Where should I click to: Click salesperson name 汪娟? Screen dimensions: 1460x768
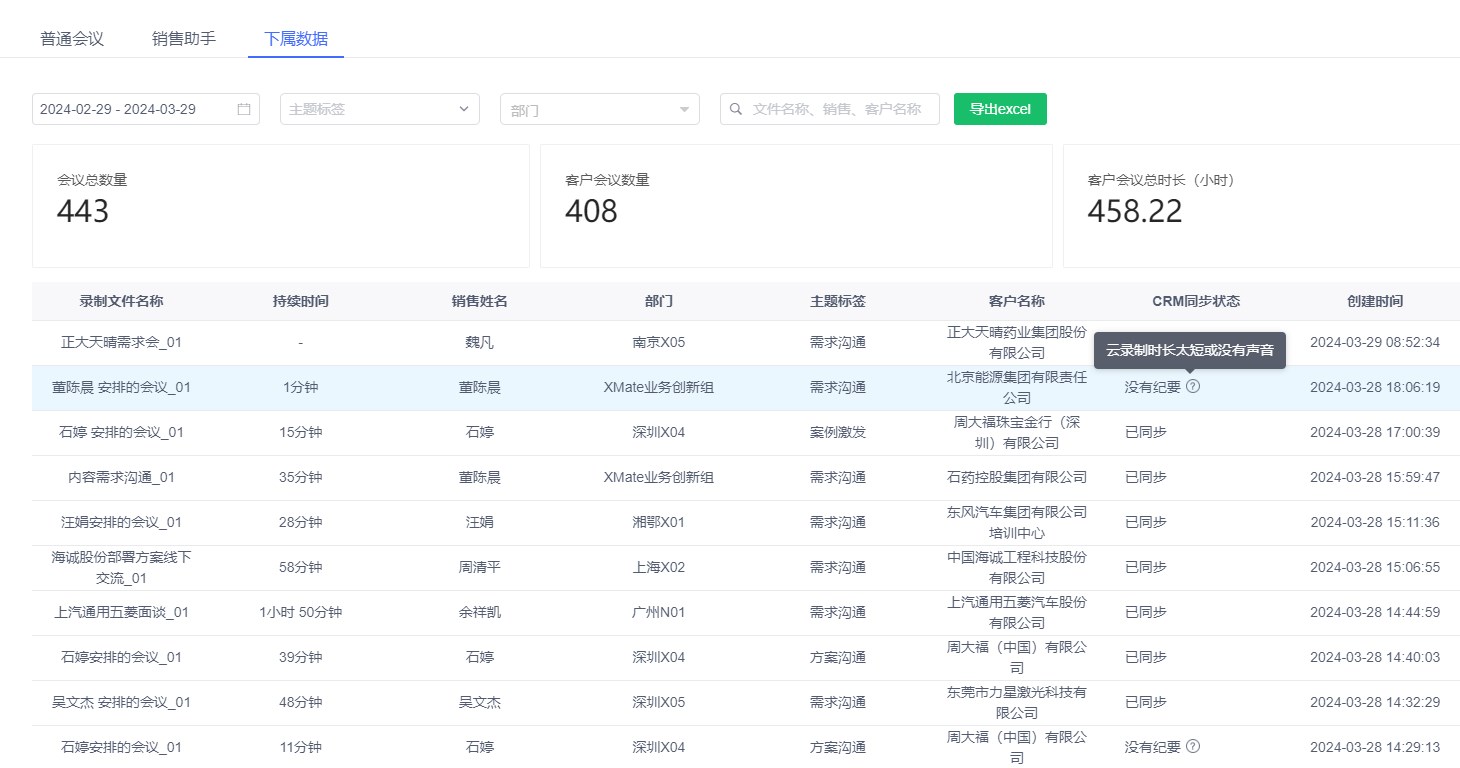480,522
